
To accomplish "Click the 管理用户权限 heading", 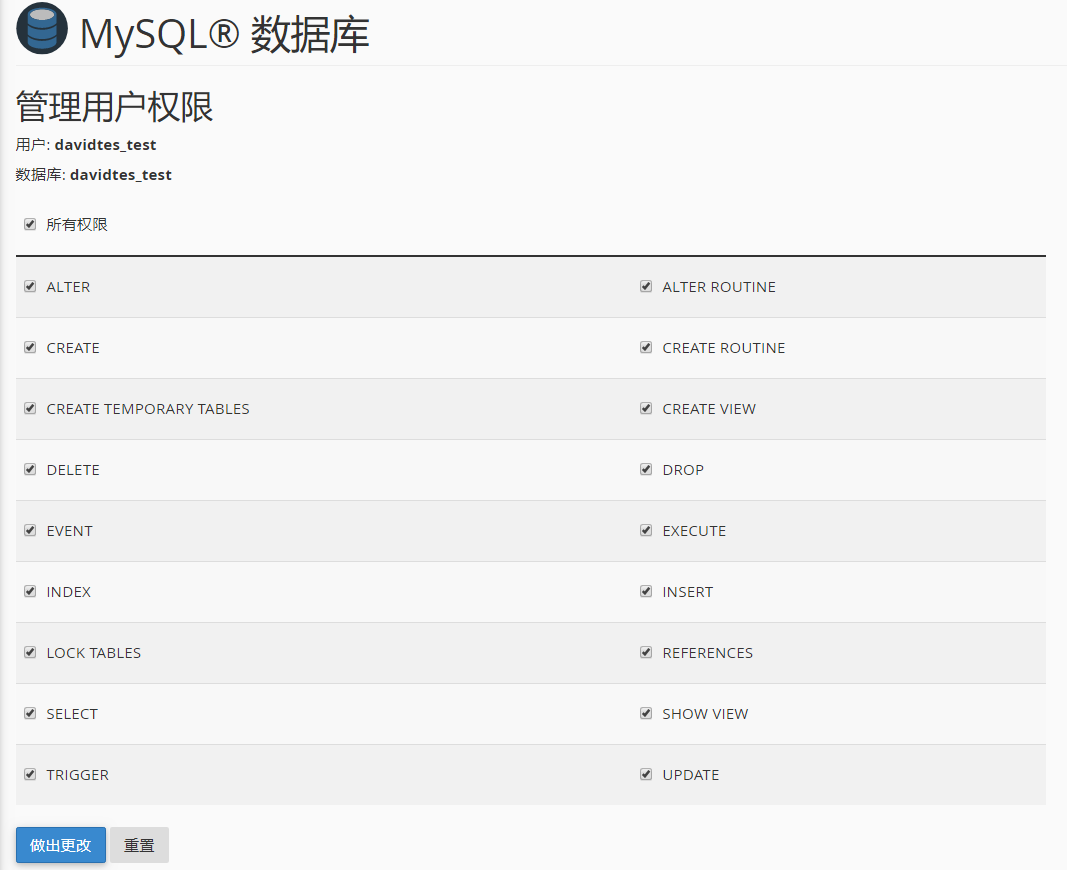I will click(114, 107).
